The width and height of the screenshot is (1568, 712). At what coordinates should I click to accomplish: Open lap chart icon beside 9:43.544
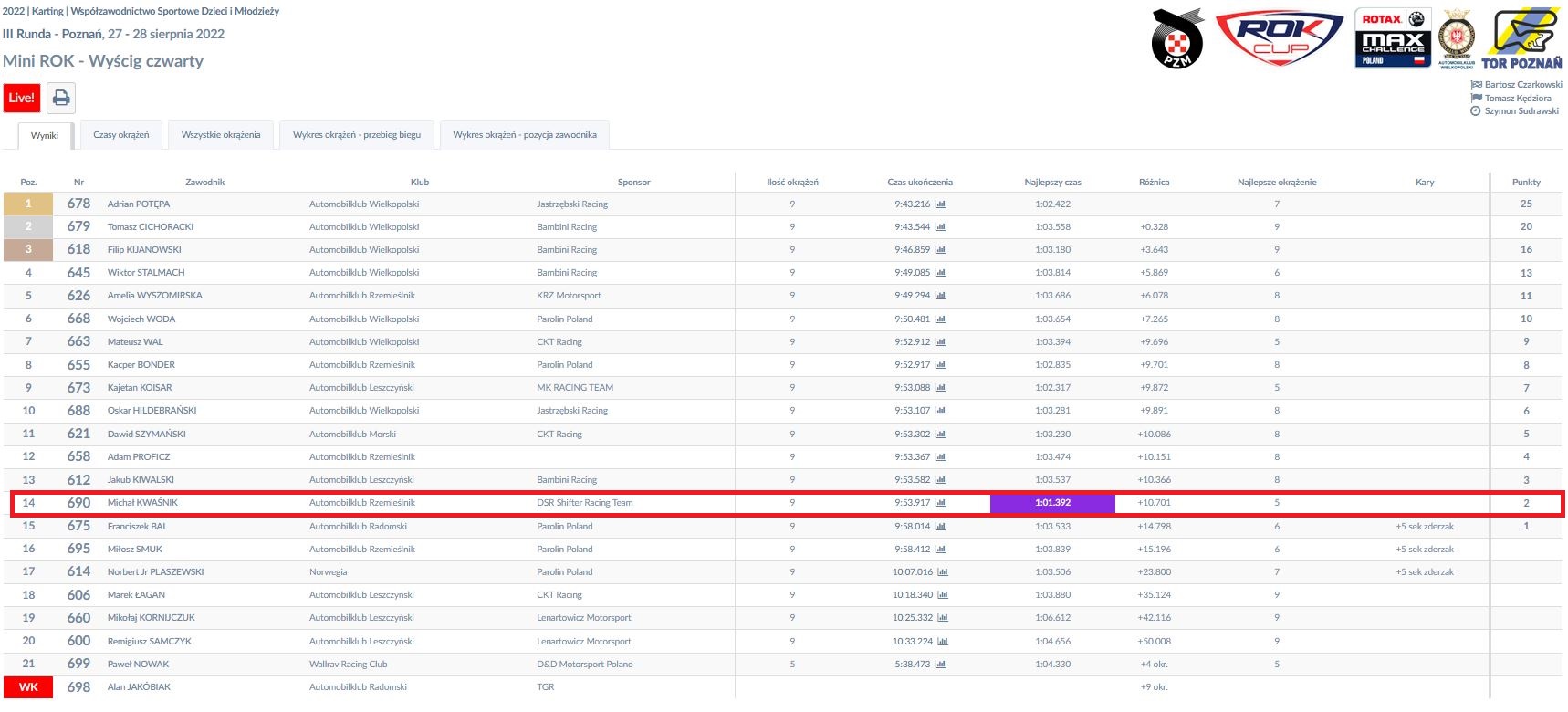pos(940,227)
